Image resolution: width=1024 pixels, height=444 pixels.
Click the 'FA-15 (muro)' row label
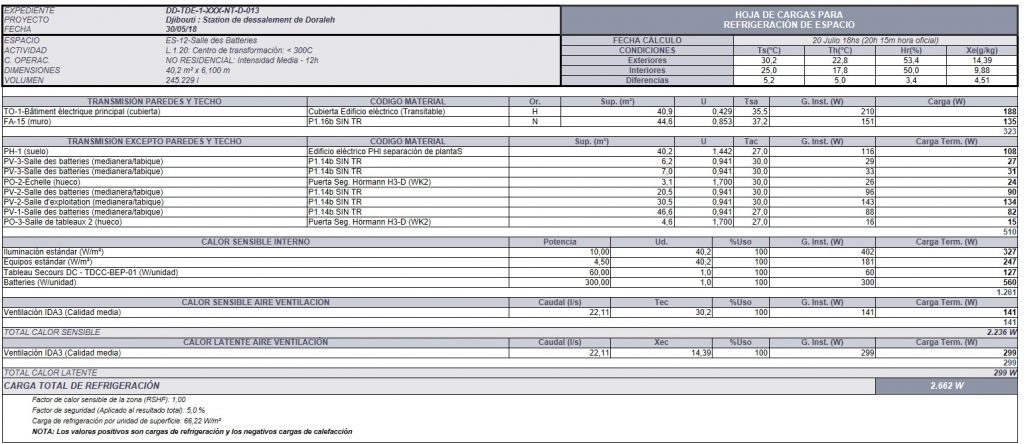[x=27, y=121]
